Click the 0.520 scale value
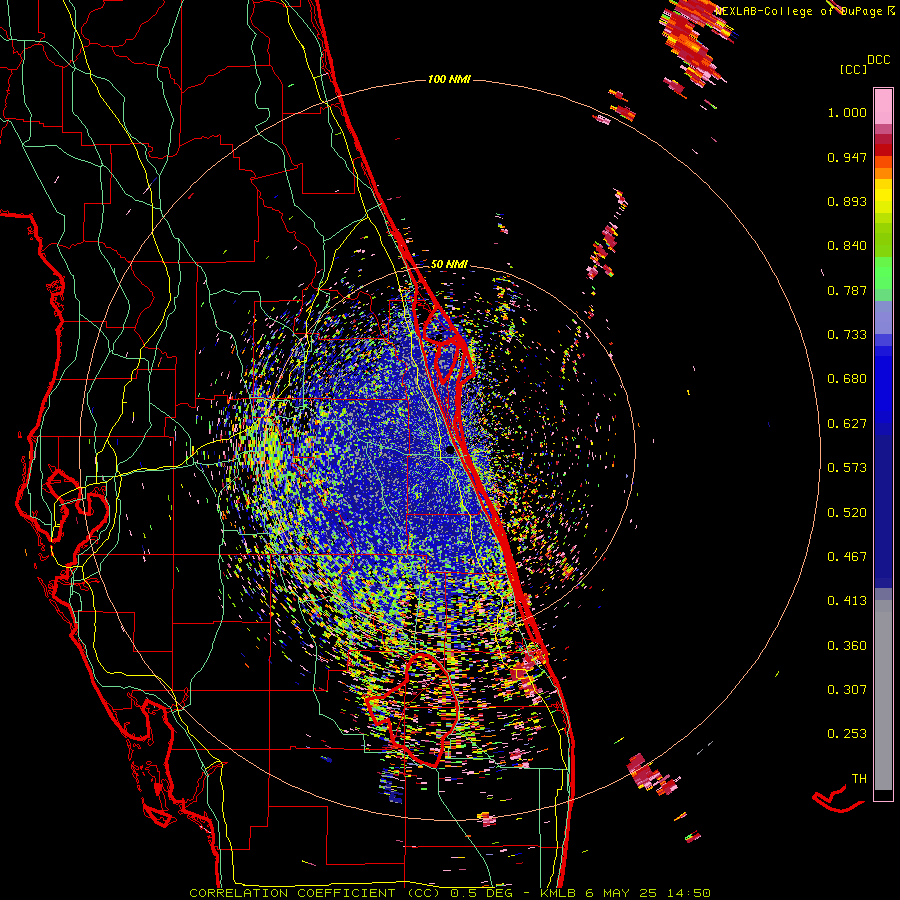The image size is (900, 900). pos(847,513)
